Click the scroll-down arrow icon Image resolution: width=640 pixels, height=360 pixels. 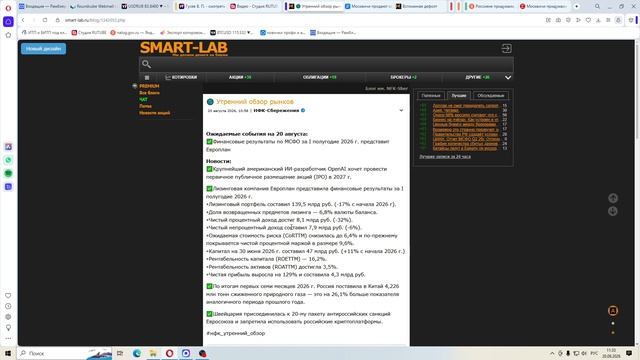tap(613, 211)
